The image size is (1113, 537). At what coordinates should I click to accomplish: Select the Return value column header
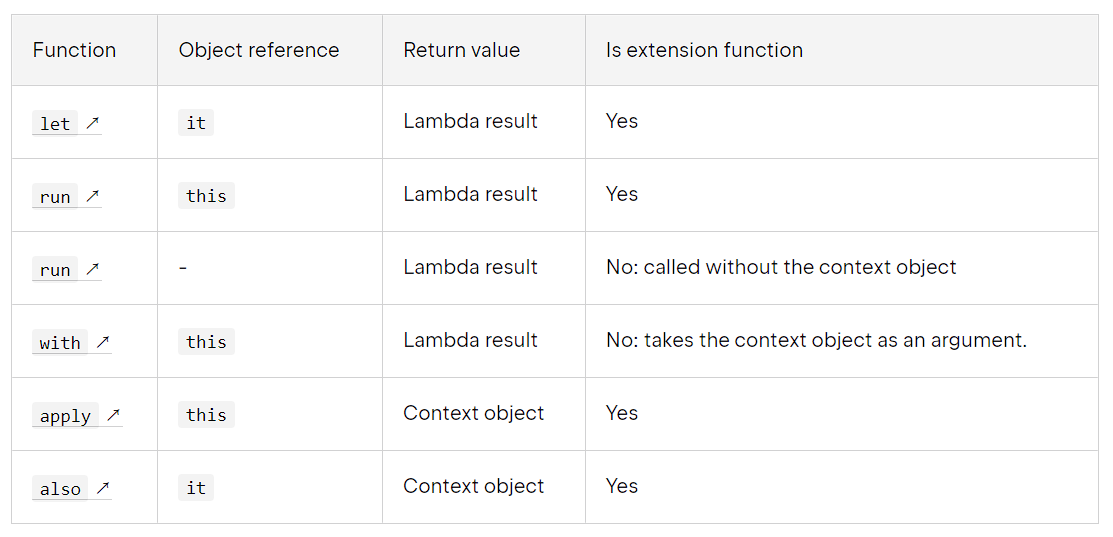tap(461, 50)
